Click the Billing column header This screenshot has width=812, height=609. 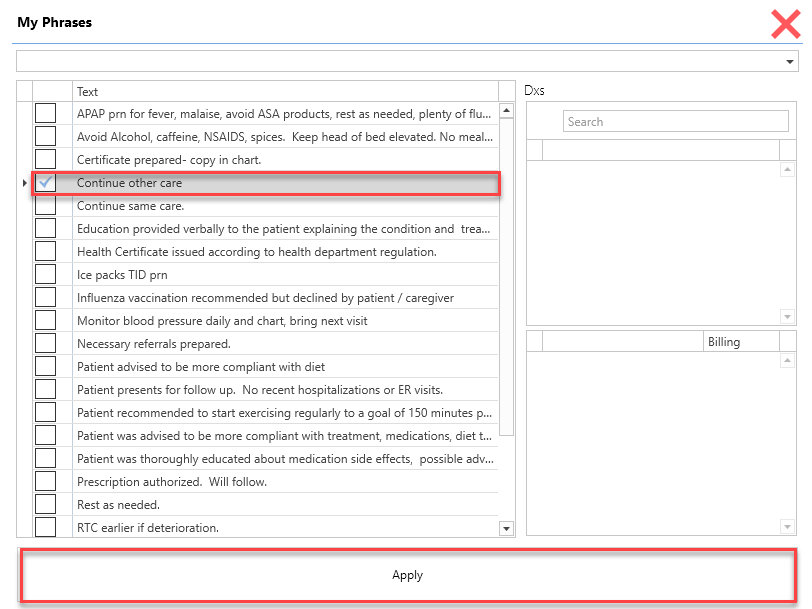click(x=741, y=342)
